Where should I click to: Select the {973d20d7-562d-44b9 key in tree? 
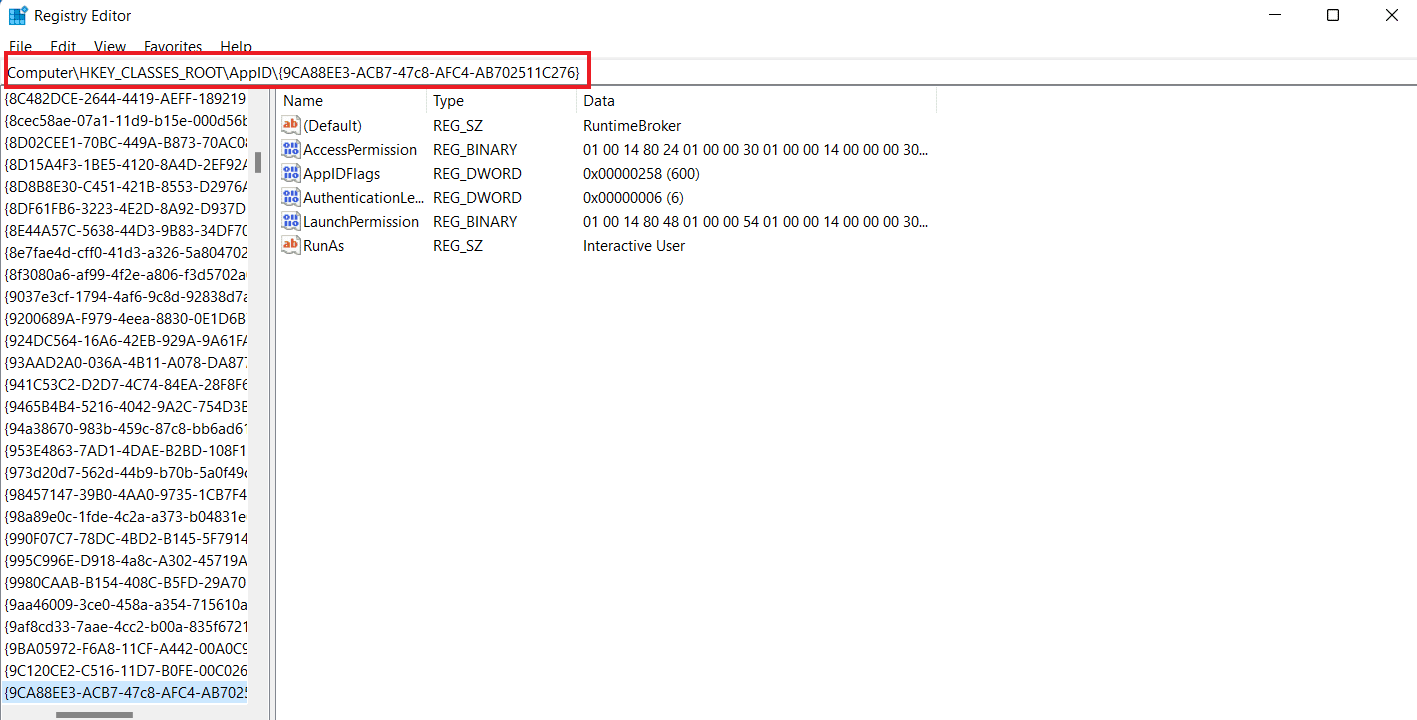pos(125,472)
